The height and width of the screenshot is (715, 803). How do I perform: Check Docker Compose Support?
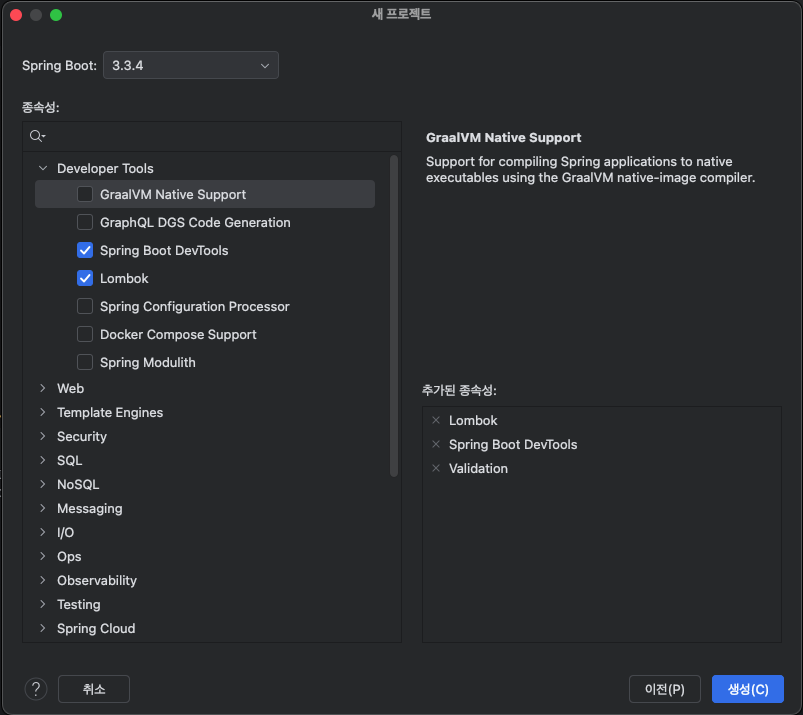pos(85,334)
